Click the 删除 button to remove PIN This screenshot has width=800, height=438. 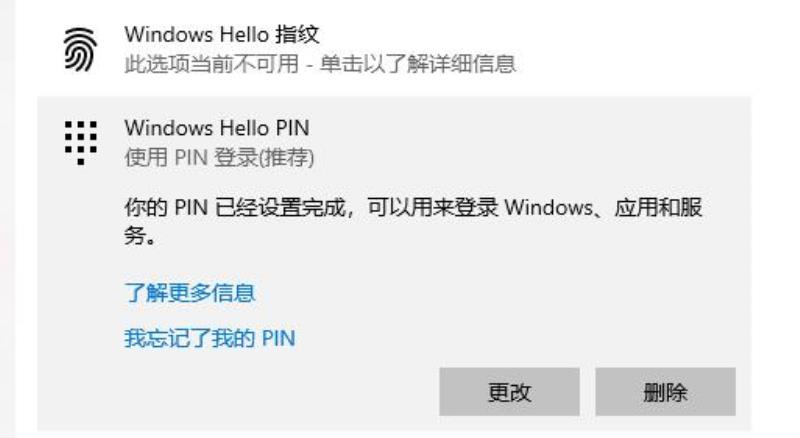tap(665, 392)
